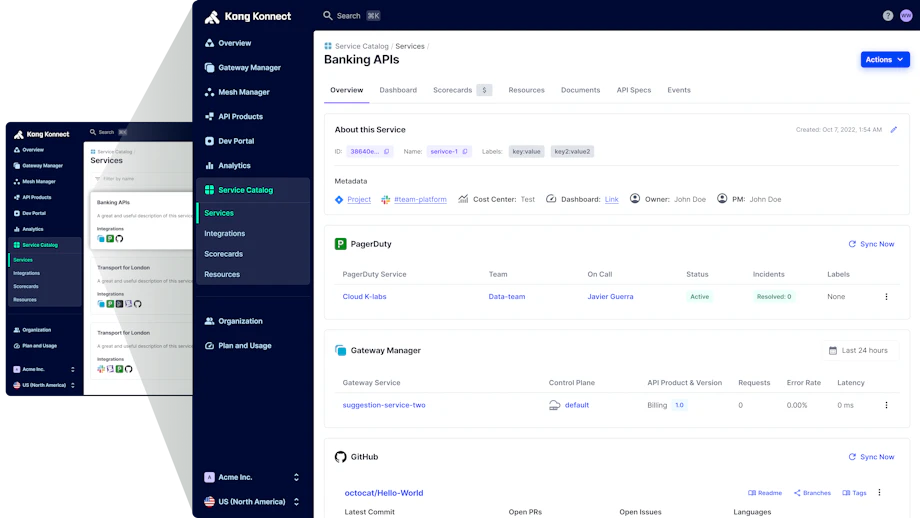This screenshot has width=920, height=518.
Task: Open Banking APIs card in small window
Action: click(141, 221)
